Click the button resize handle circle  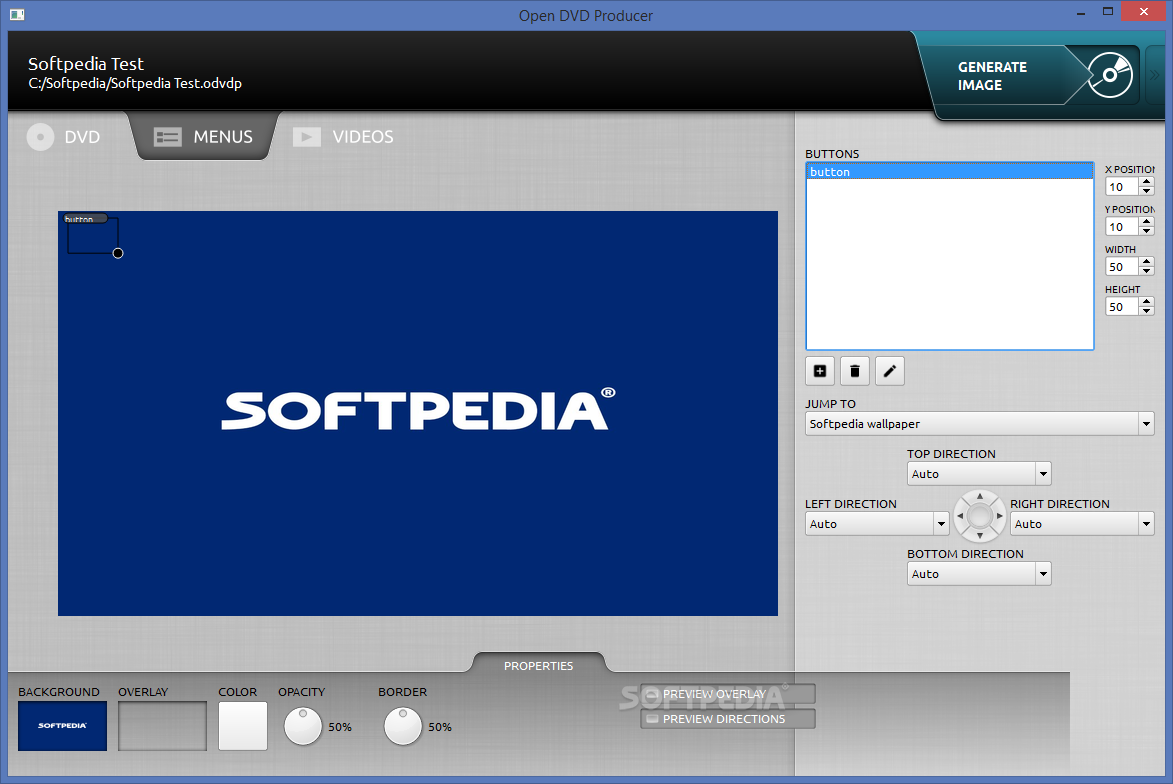coord(118,254)
